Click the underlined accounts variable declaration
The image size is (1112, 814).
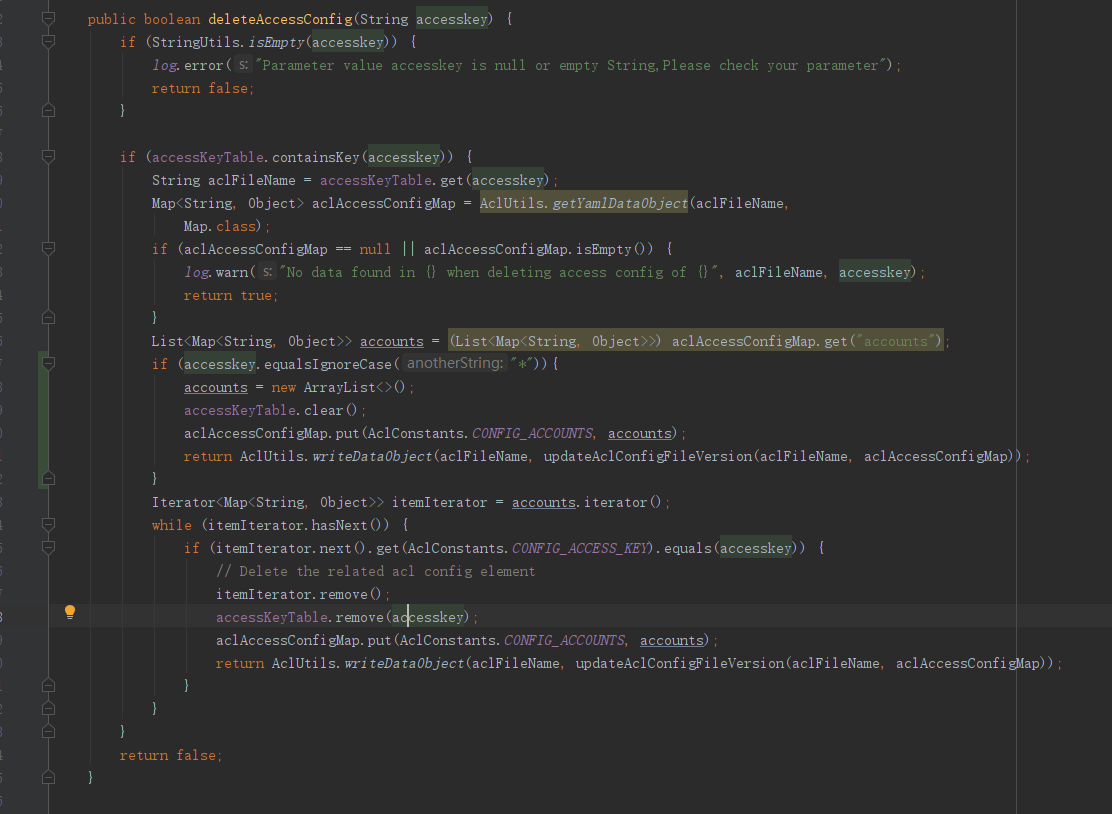(391, 340)
